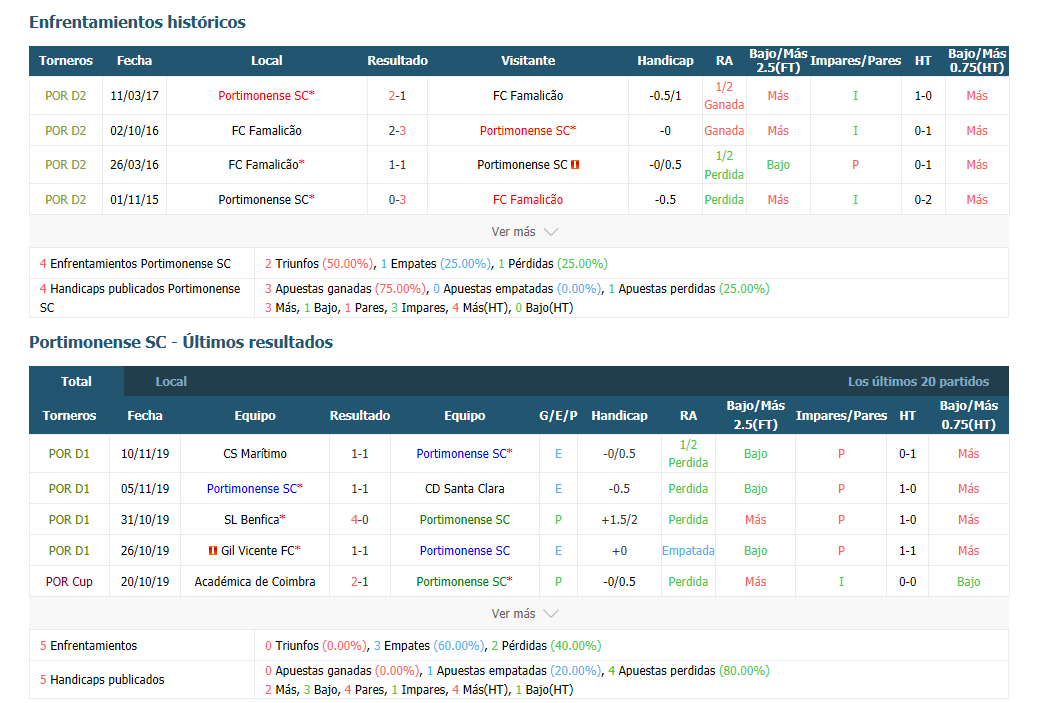Click 'POR D1' in the 10/11/19 row
The image size is (1038, 703).
[x=69, y=453]
